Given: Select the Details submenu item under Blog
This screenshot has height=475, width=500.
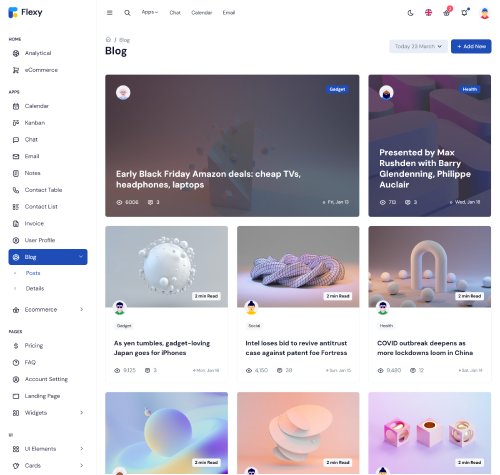Looking at the screenshot, I should pos(35,288).
